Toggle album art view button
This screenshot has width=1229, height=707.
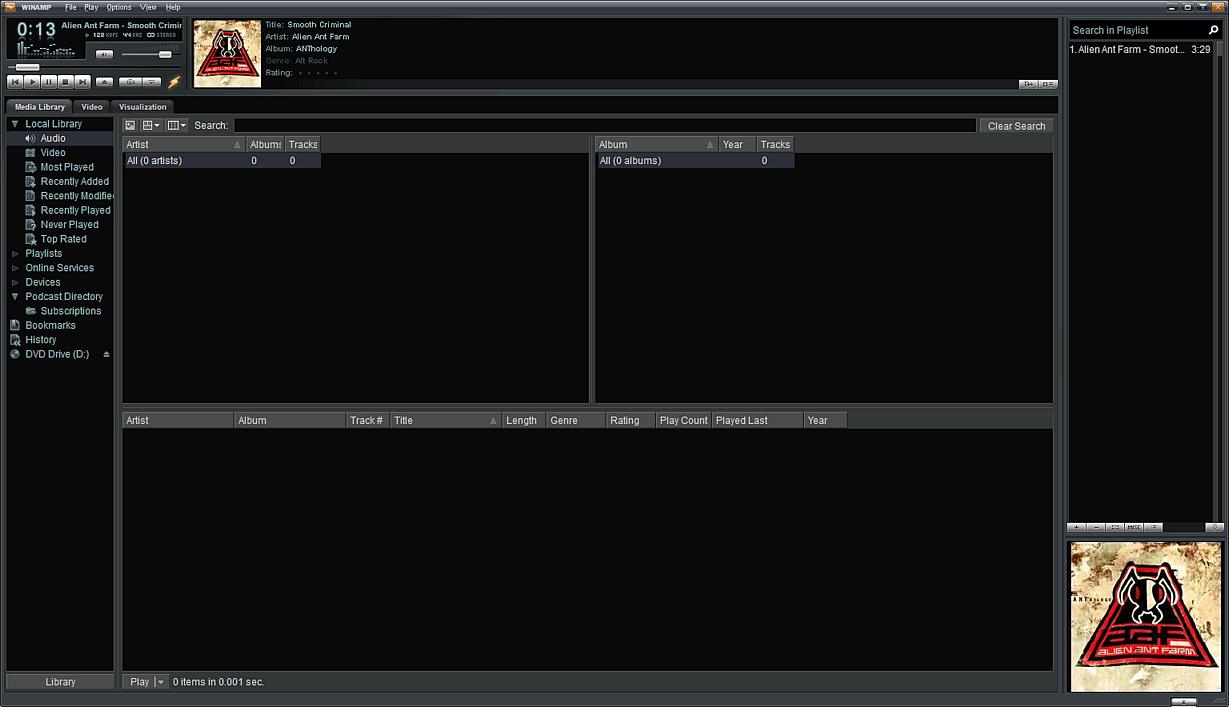[130, 126]
